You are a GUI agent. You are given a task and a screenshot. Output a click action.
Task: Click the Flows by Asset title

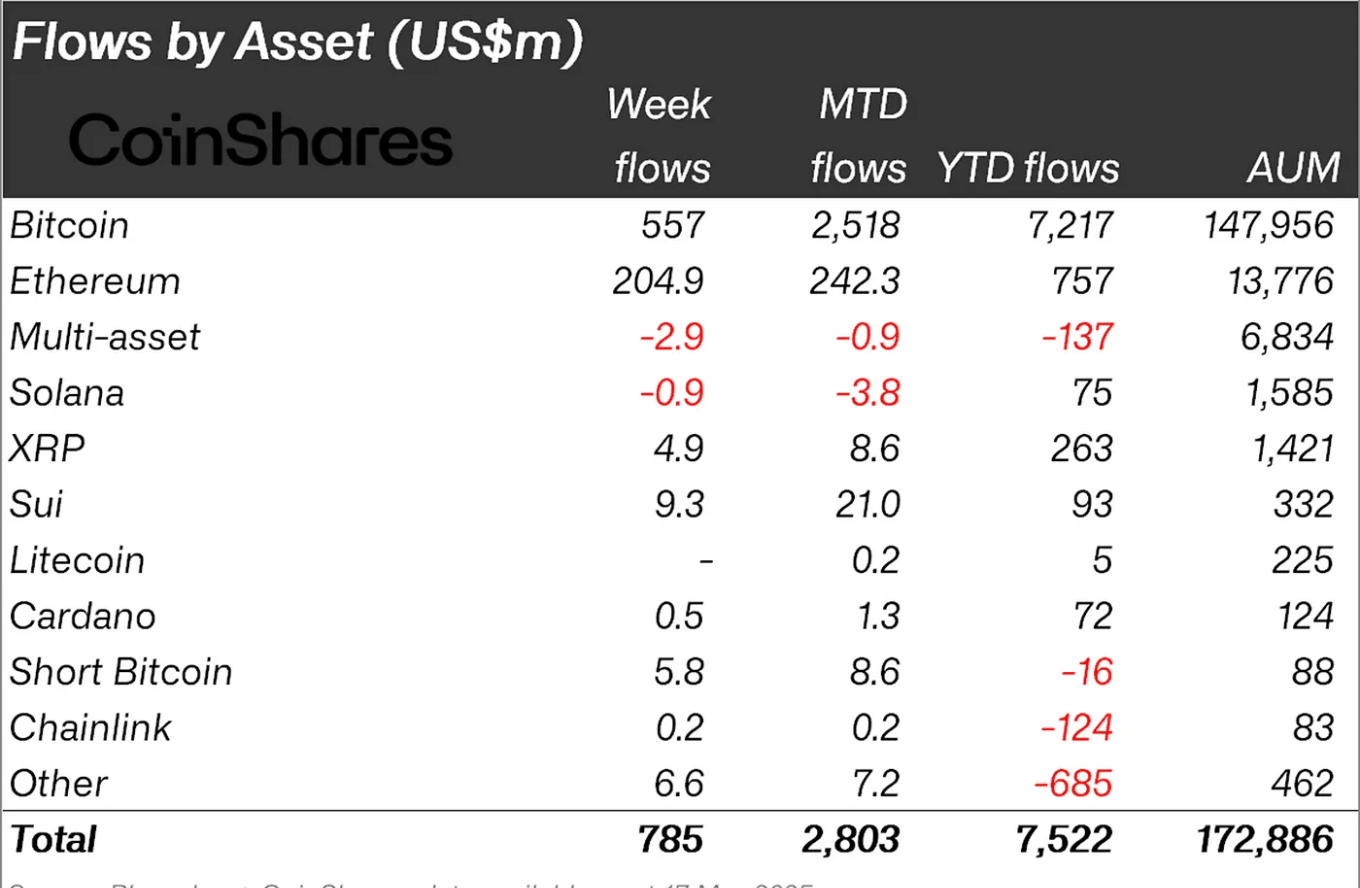tap(297, 44)
